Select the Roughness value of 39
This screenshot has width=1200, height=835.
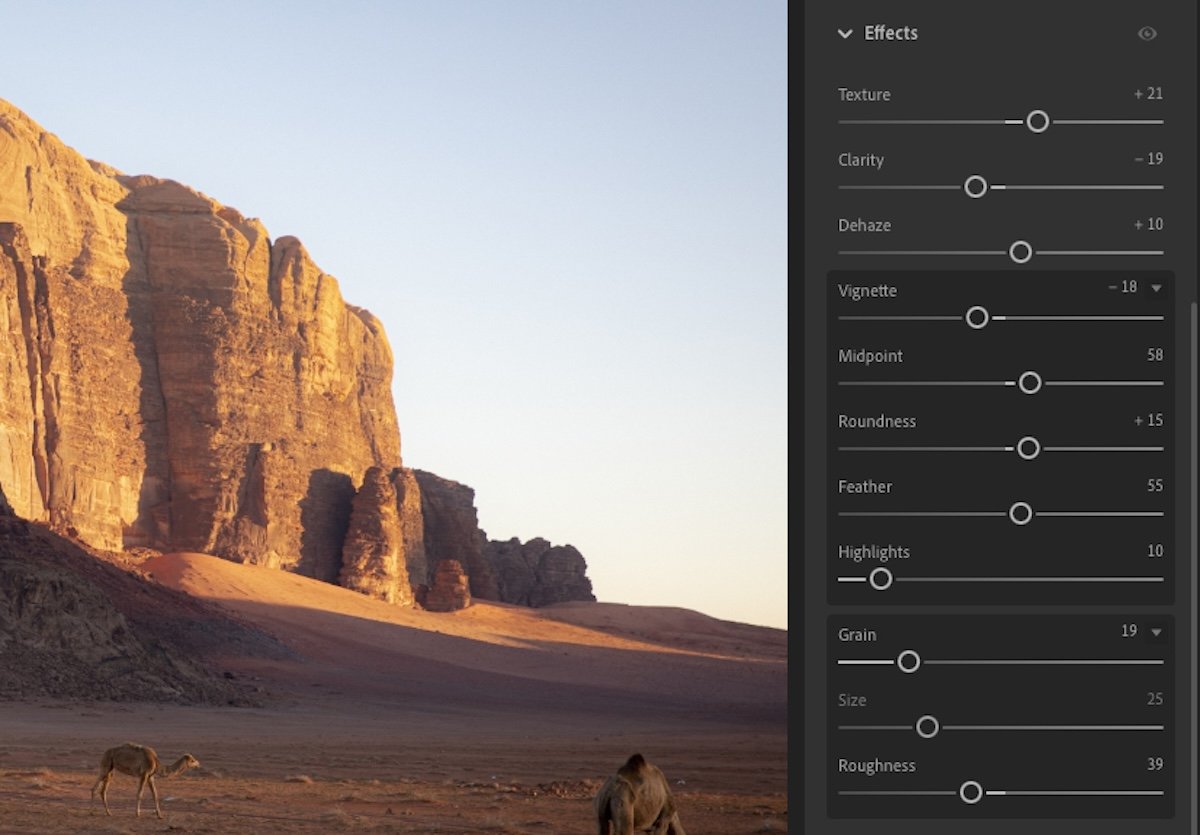pyautogui.click(x=1155, y=764)
